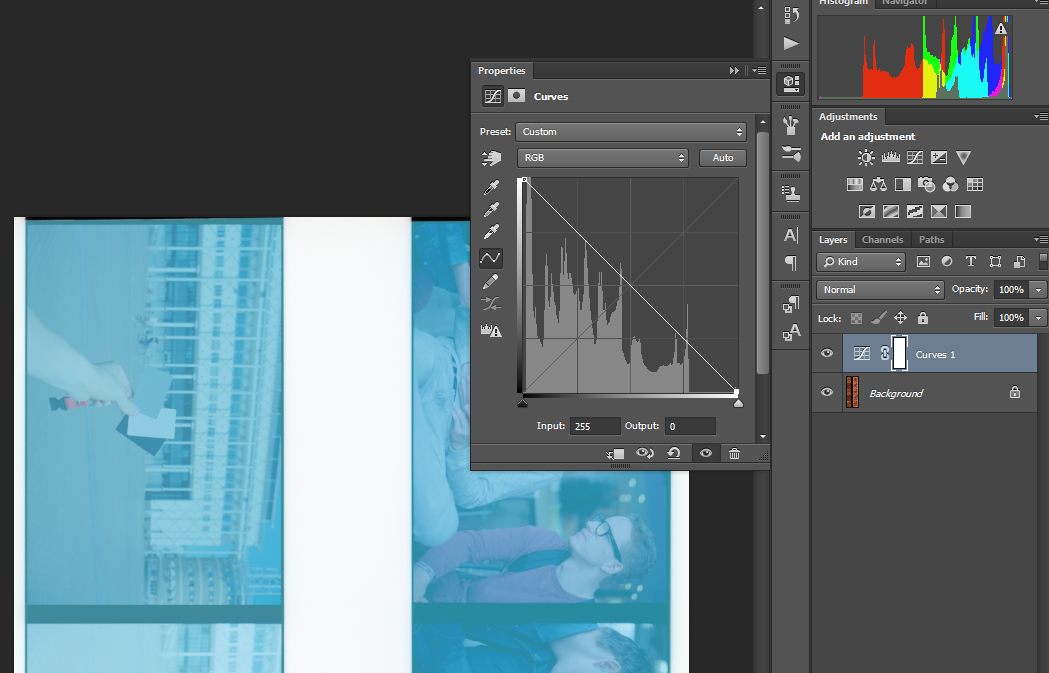Toggle layer visibility eye in Properties panel

pos(706,454)
